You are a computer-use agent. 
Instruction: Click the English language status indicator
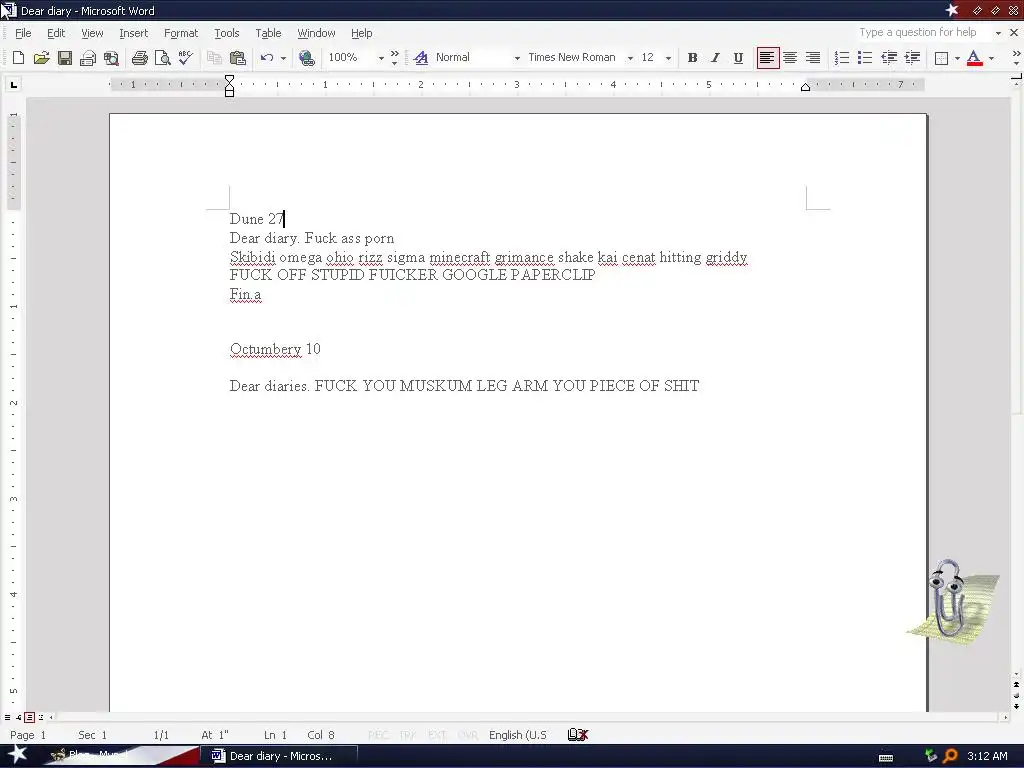[518, 735]
